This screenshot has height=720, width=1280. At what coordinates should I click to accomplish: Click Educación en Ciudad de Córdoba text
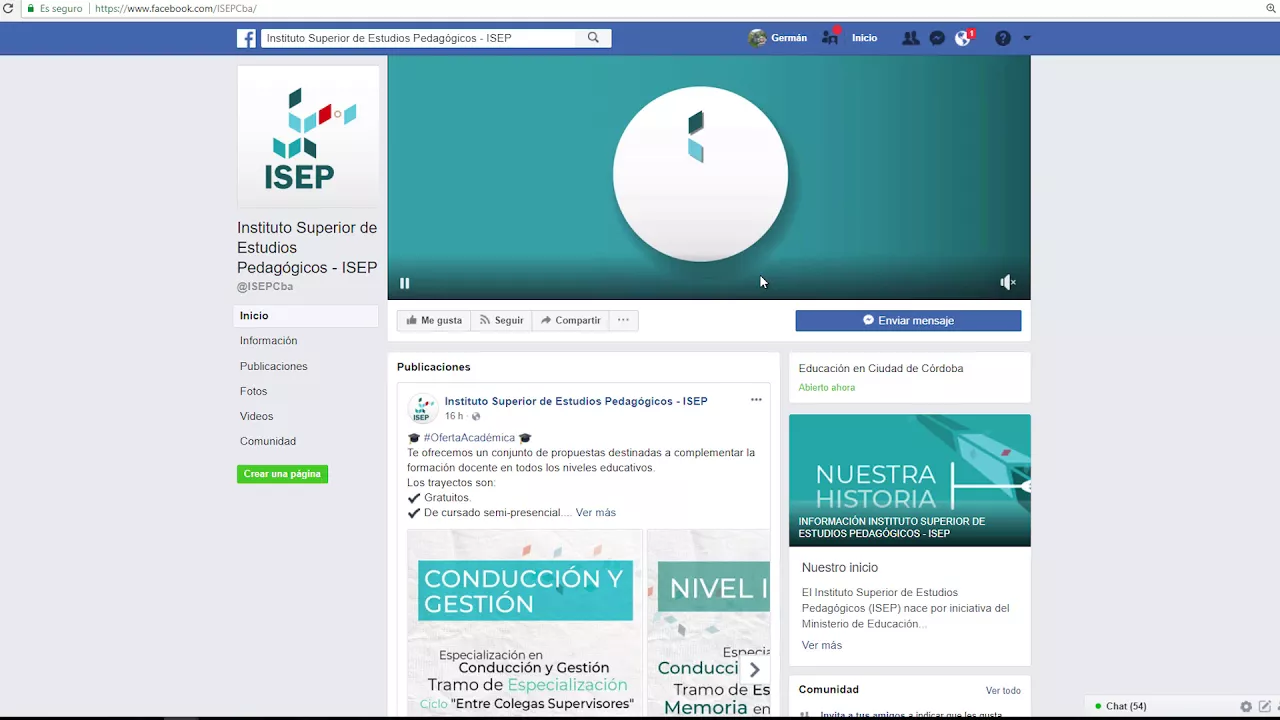(x=881, y=368)
